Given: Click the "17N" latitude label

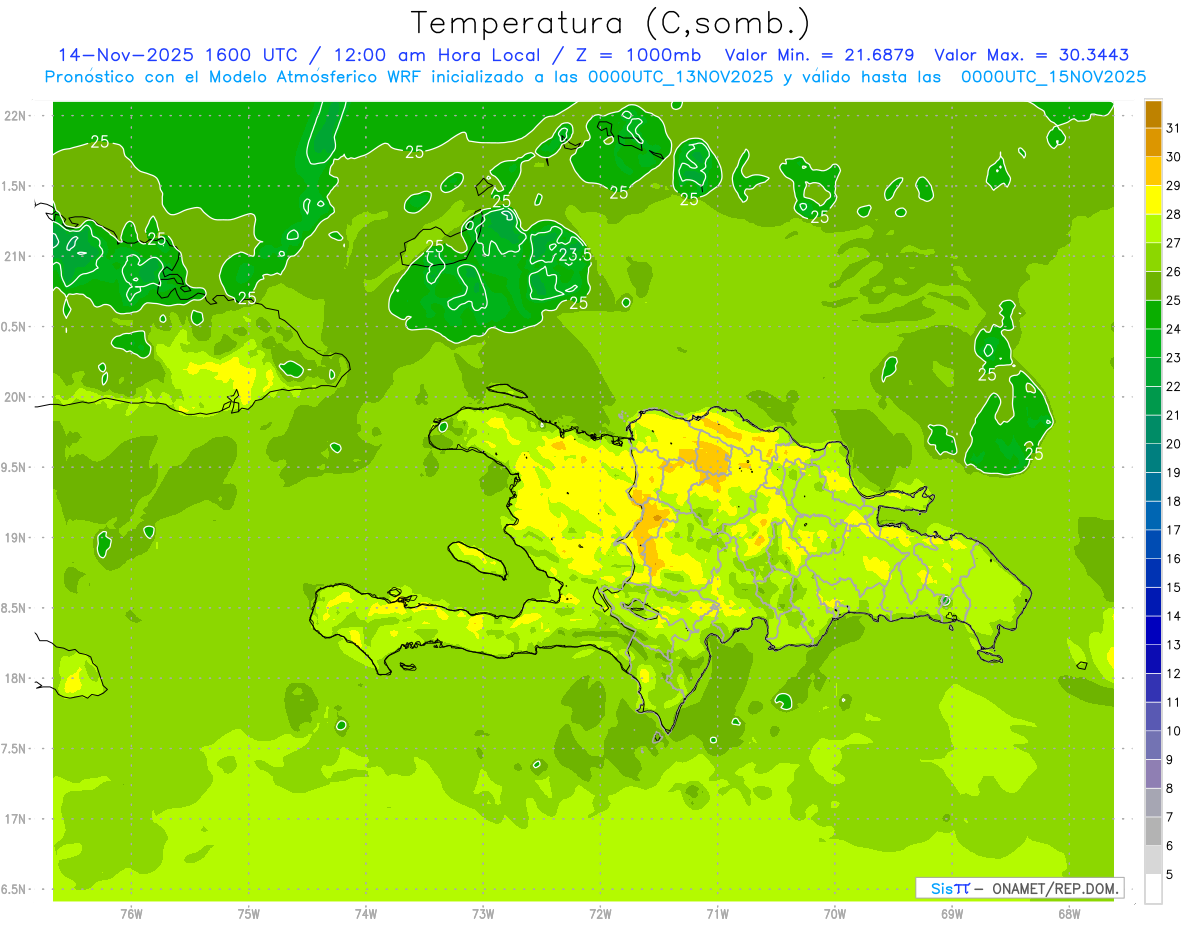Looking at the screenshot, I should tap(15, 819).
